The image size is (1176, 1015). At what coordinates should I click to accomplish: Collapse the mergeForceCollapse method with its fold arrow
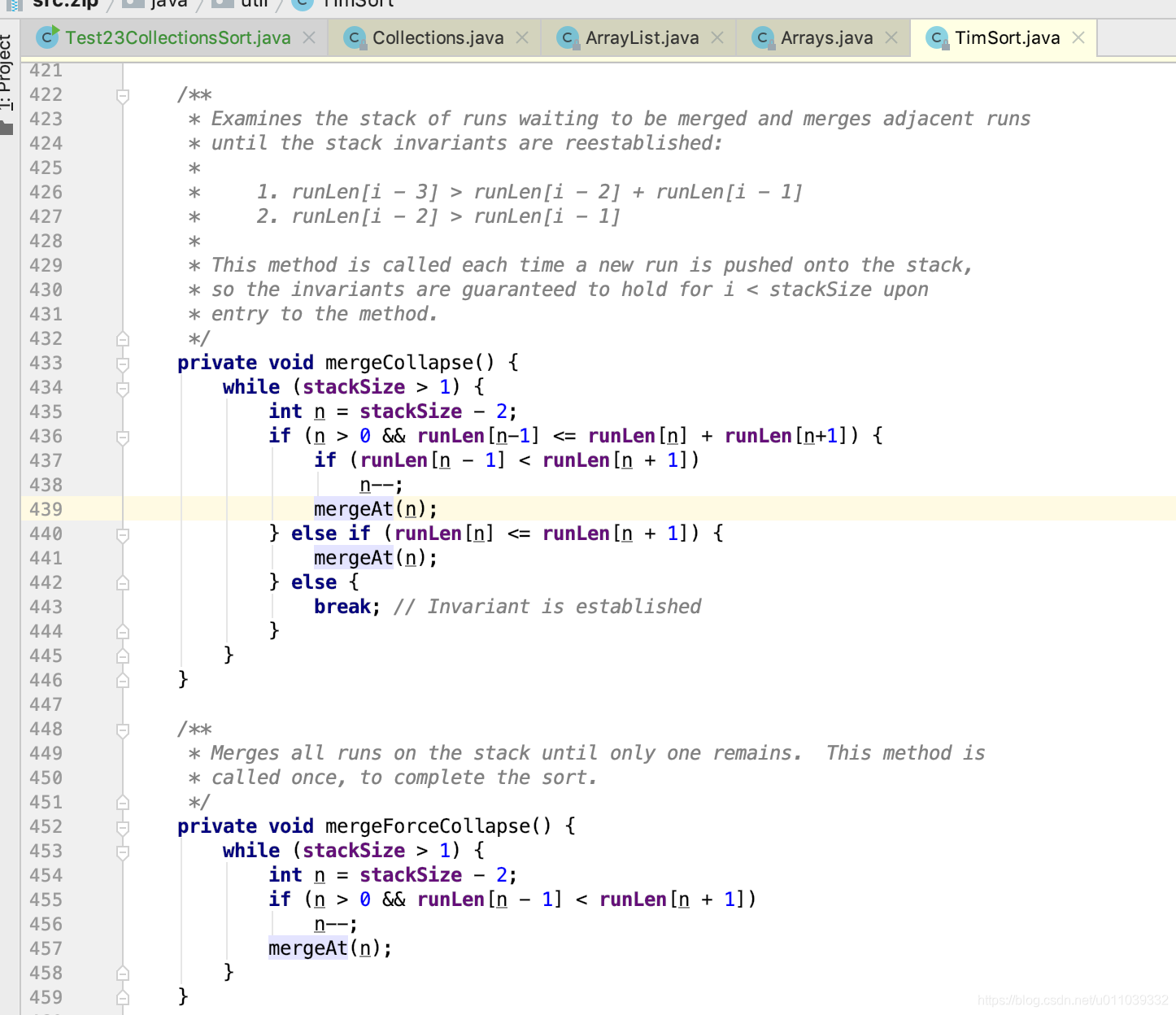tap(123, 826)
